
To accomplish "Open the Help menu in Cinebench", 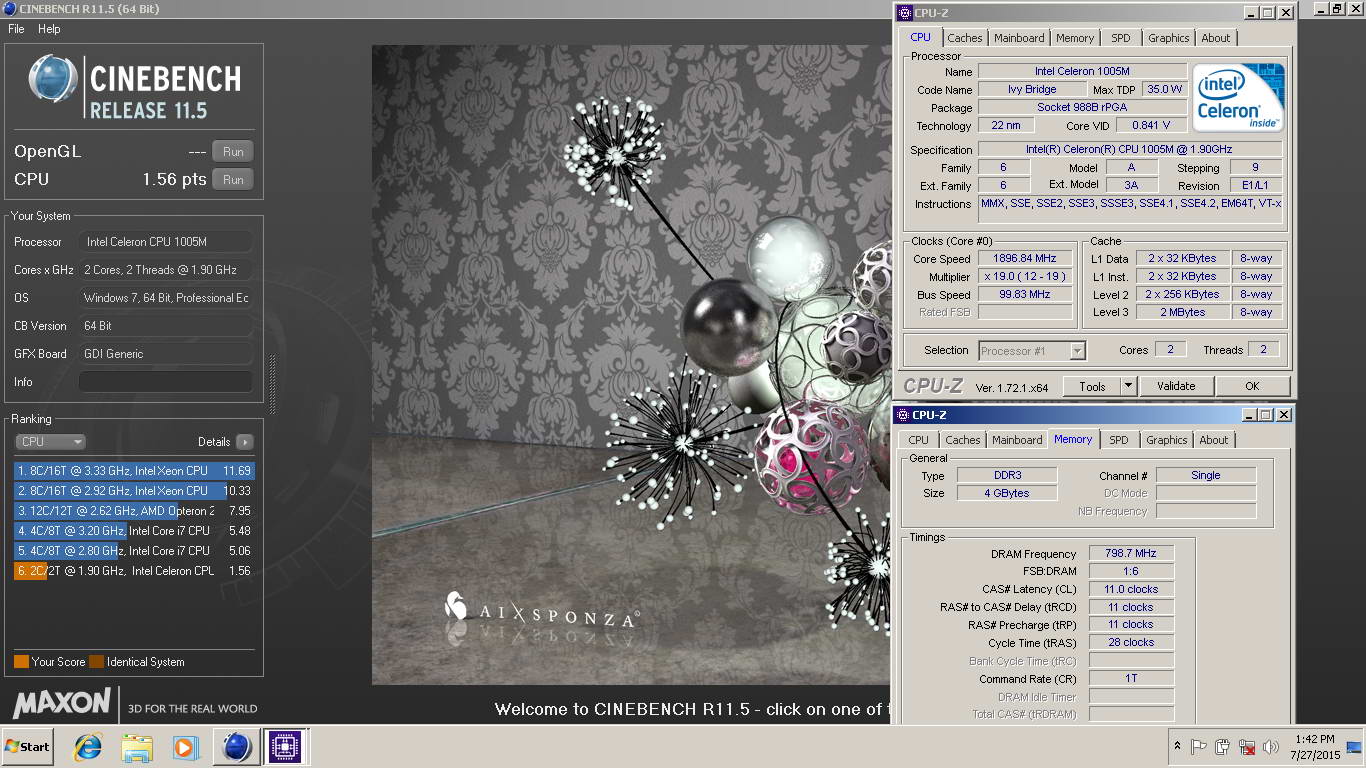I will click(x=49, y=29).
